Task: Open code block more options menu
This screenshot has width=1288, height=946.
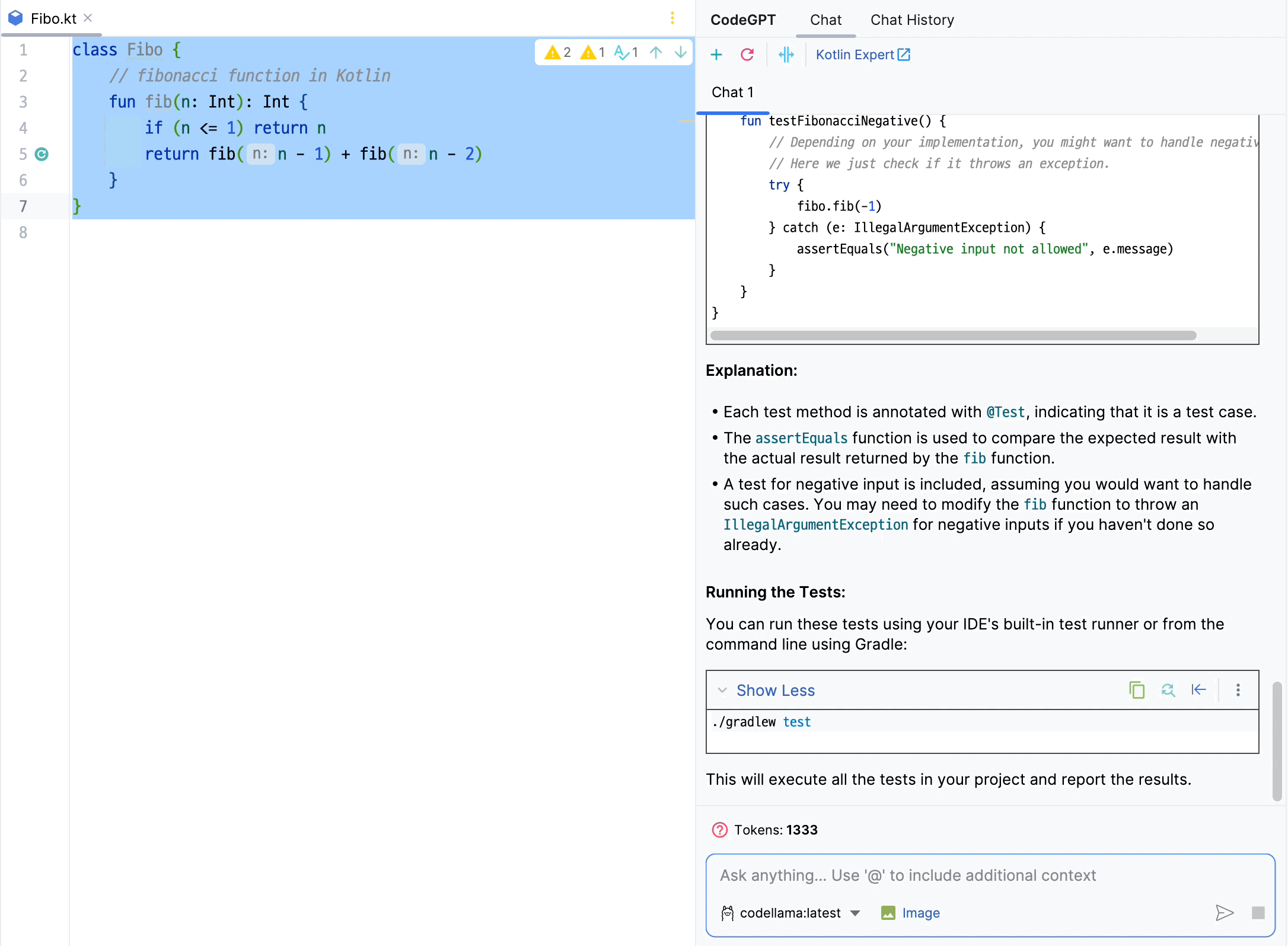Action: (1238, 690)
